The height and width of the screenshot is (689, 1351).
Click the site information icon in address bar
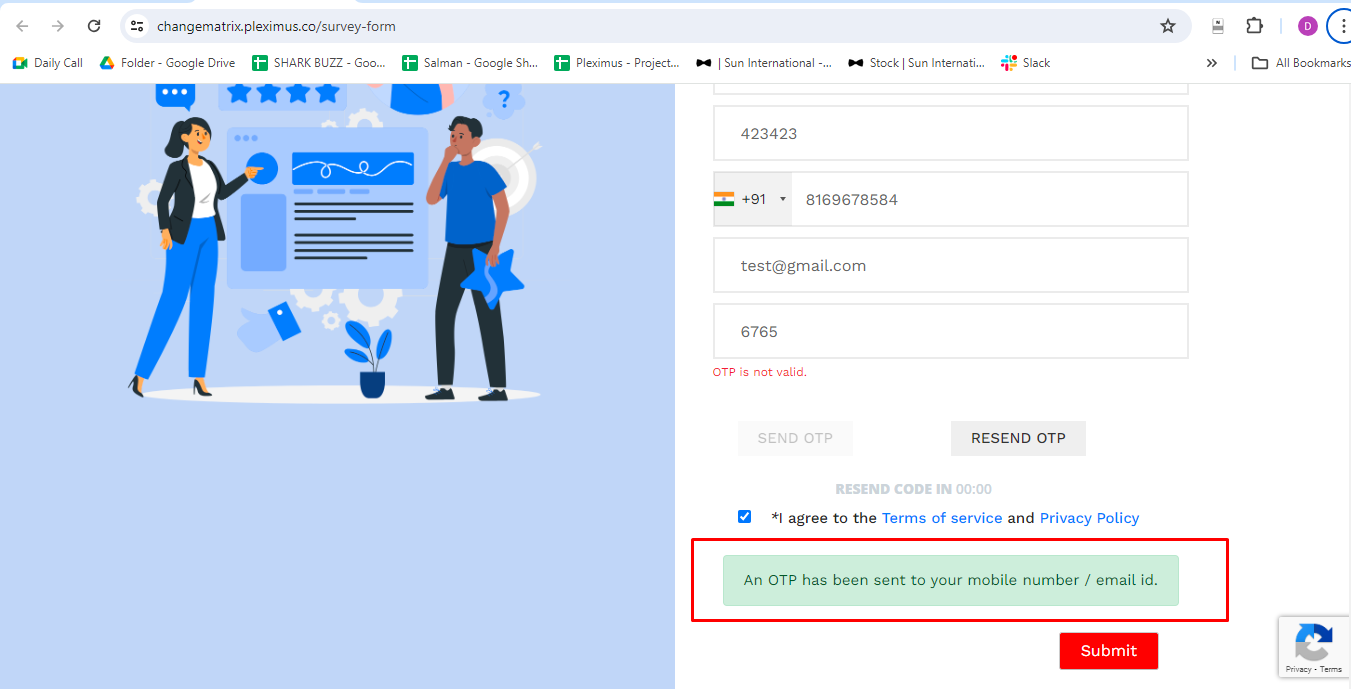click(x=138, y=26)
